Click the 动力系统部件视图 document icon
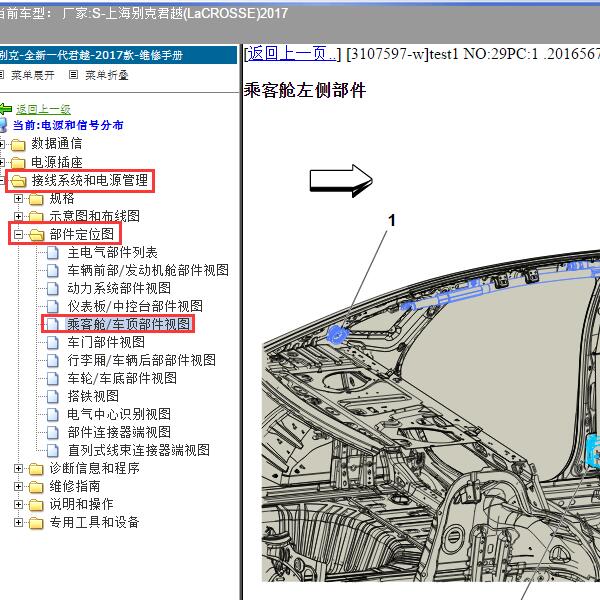 (x=52, y=289)
